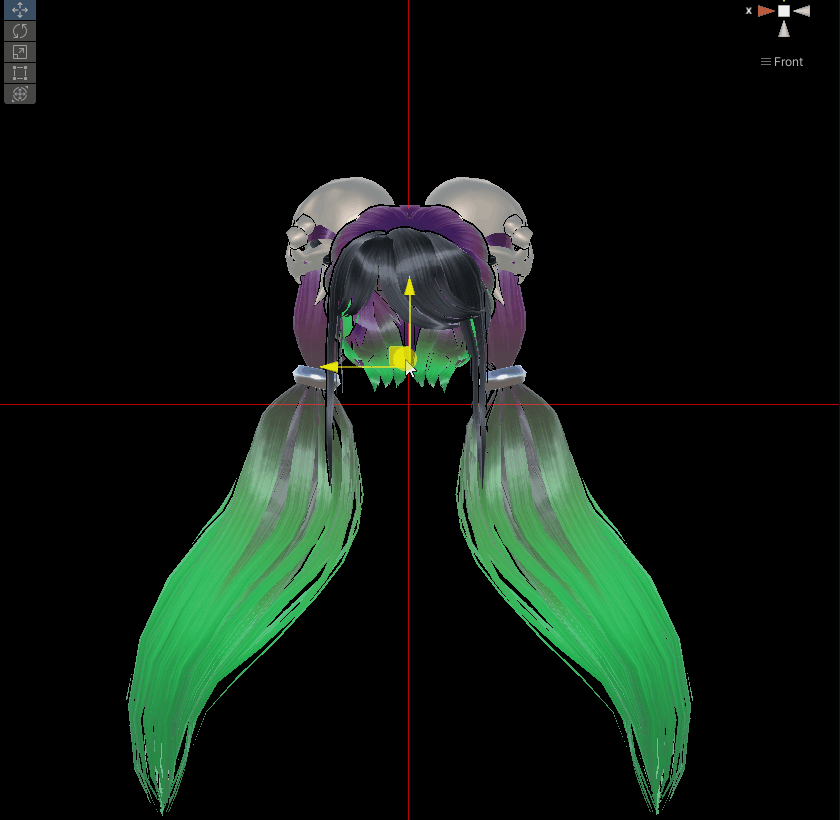The width and height of the screenshot is (840, 820).
Task: Click the bottom gray cone on the orientation gizmo
Action: 784,29
